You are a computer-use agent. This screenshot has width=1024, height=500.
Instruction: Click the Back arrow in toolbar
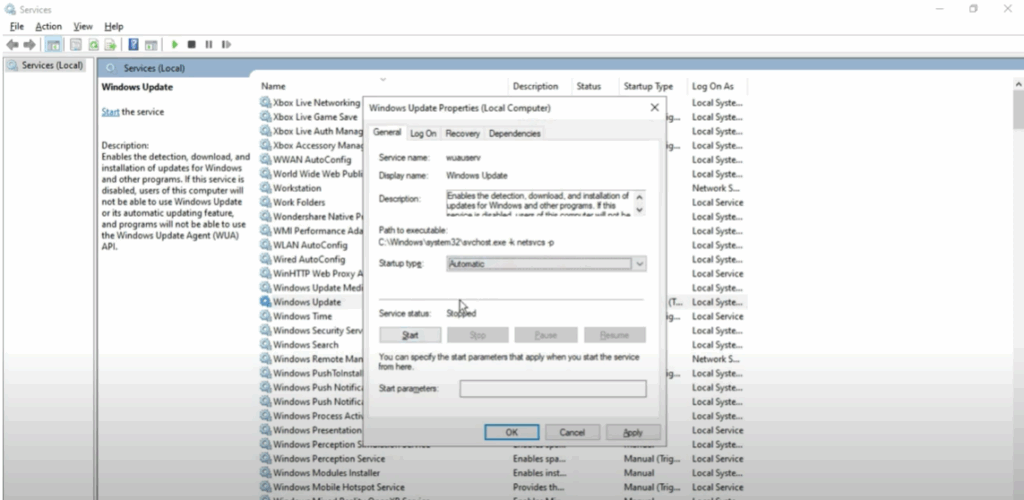(11, 45)
